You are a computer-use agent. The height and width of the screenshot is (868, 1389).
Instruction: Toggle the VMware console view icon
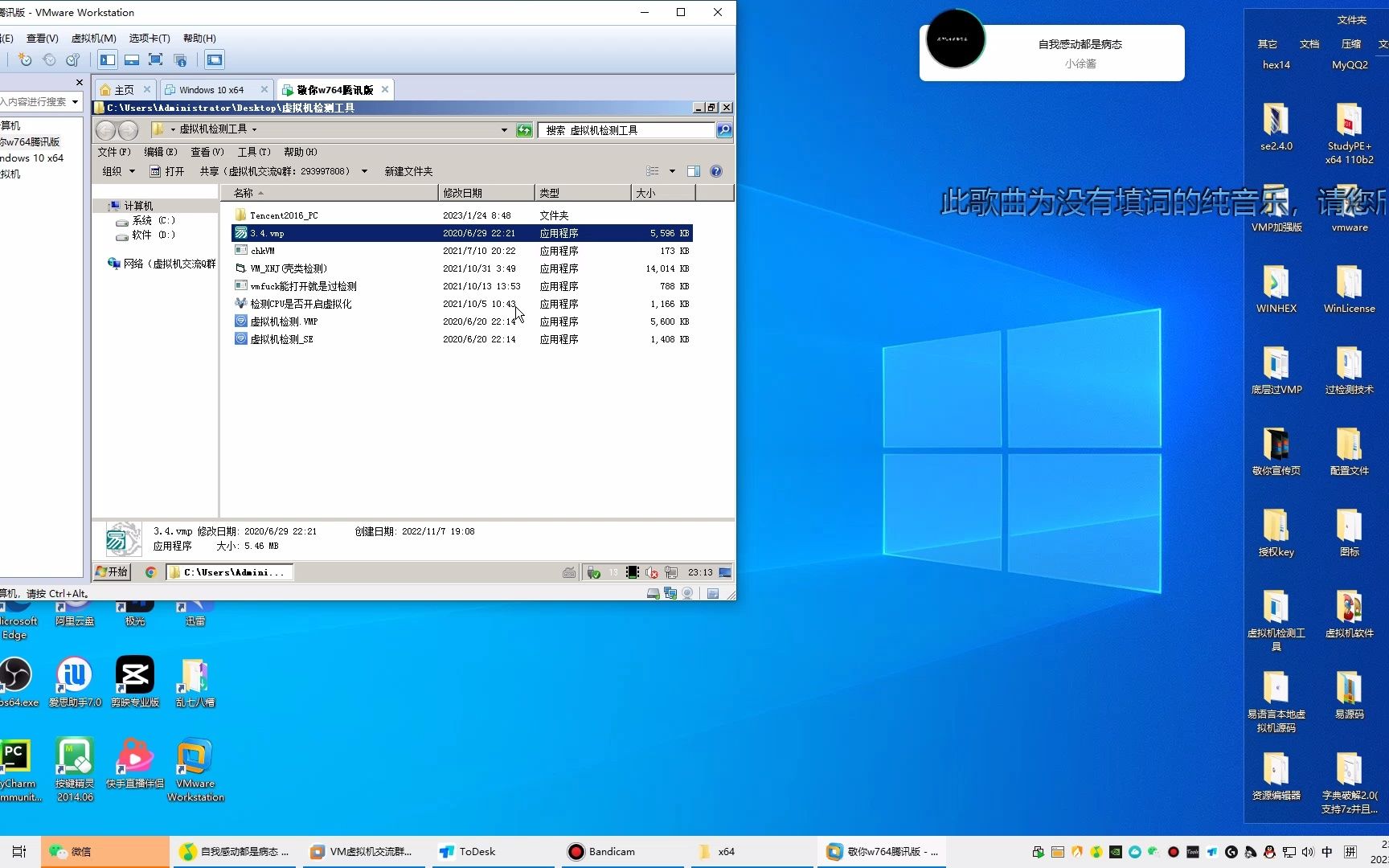point(214,59)
